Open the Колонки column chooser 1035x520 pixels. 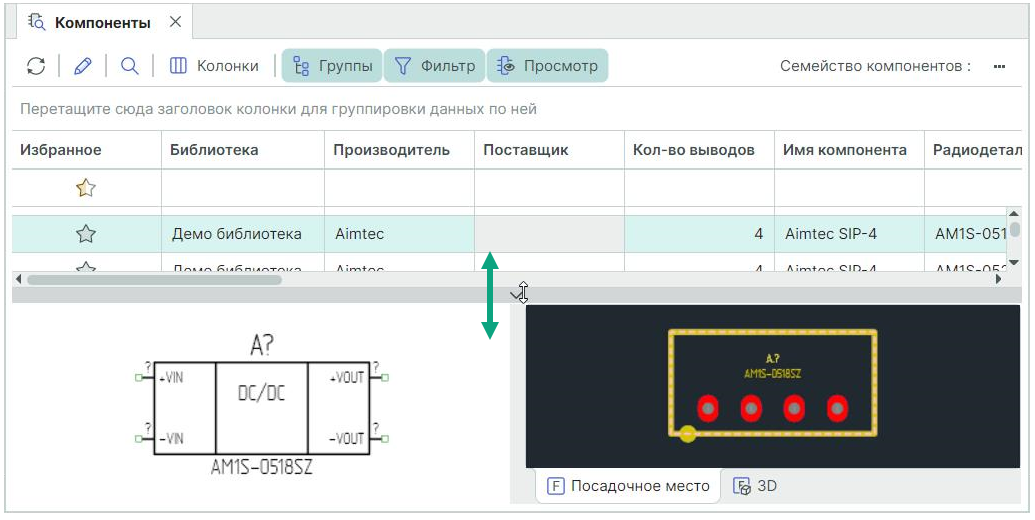(214, 66)
